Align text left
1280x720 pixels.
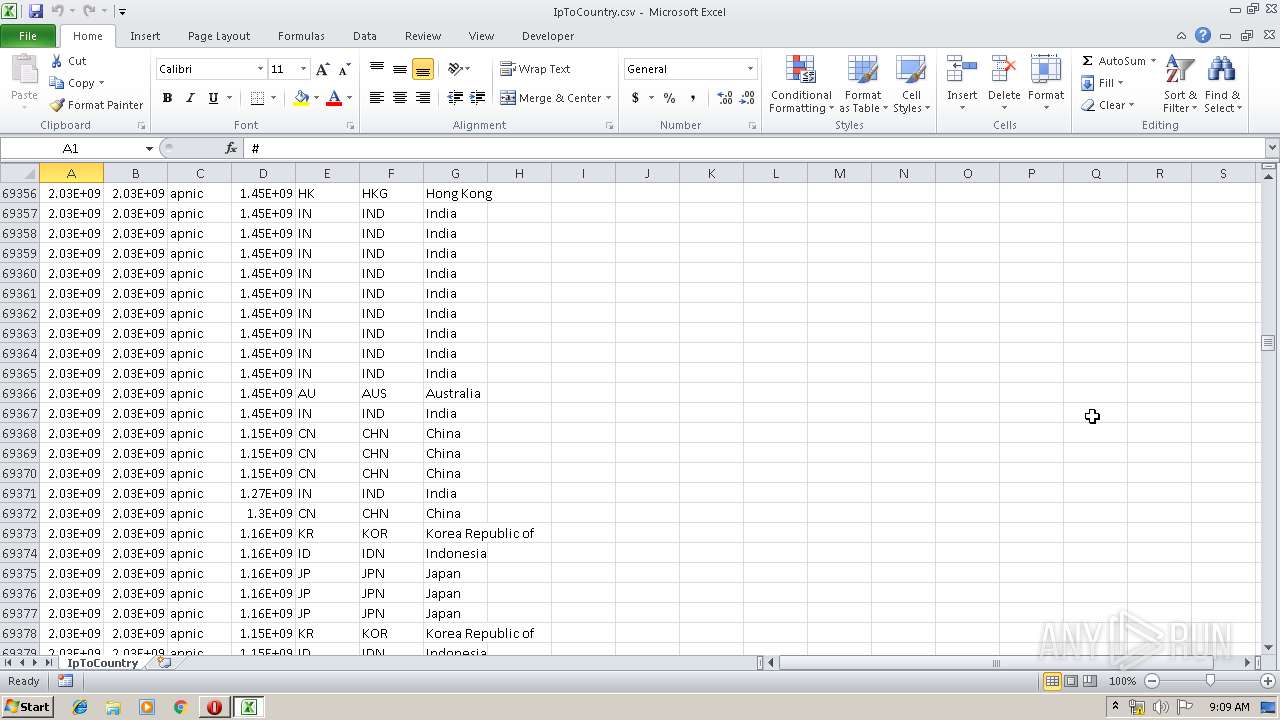click(377, 98)
